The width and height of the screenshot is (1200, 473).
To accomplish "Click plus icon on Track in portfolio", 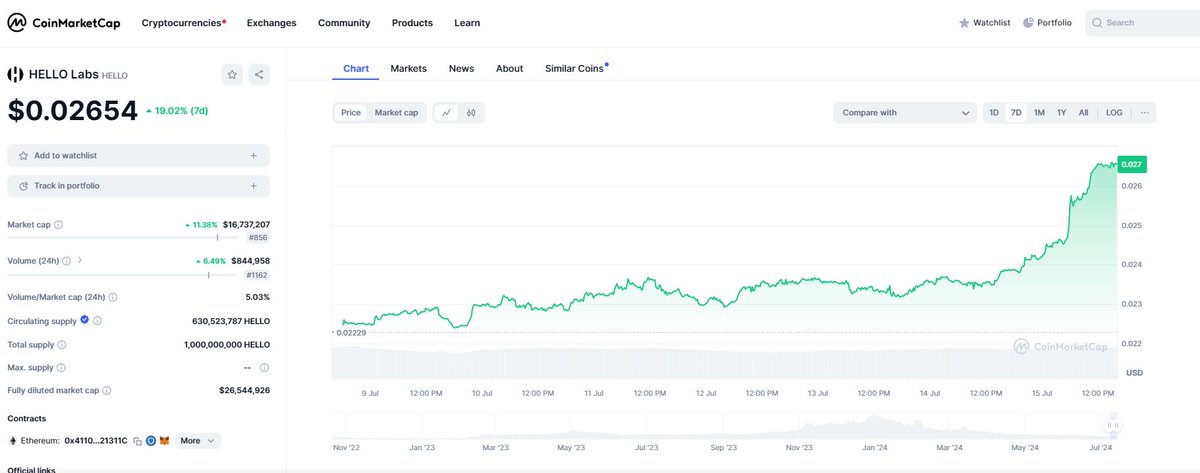I will (254, 186).
